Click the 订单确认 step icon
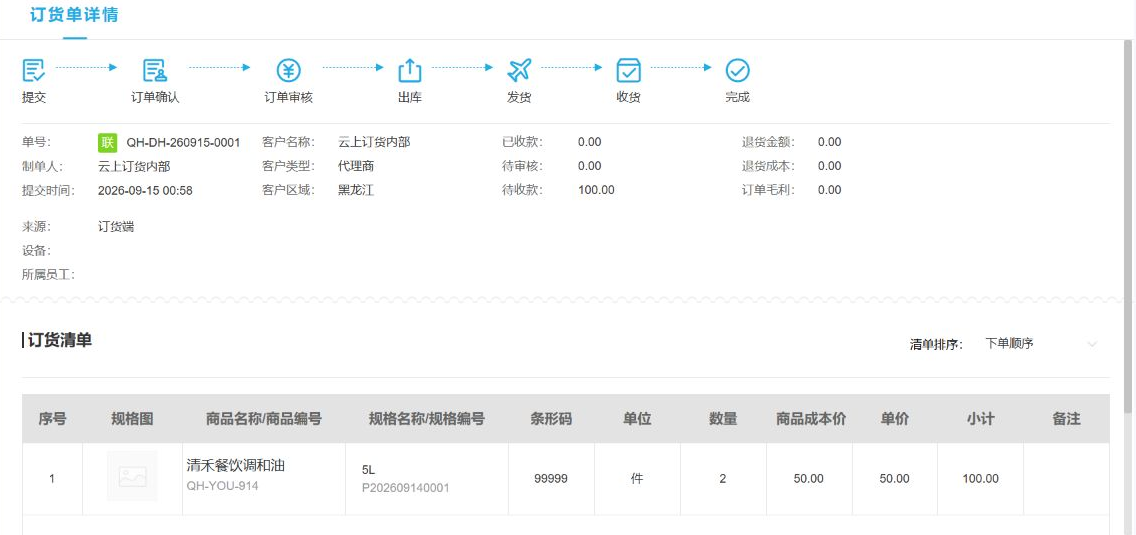The height and width of the screenshot is (535, 1136). coord(155,70)
